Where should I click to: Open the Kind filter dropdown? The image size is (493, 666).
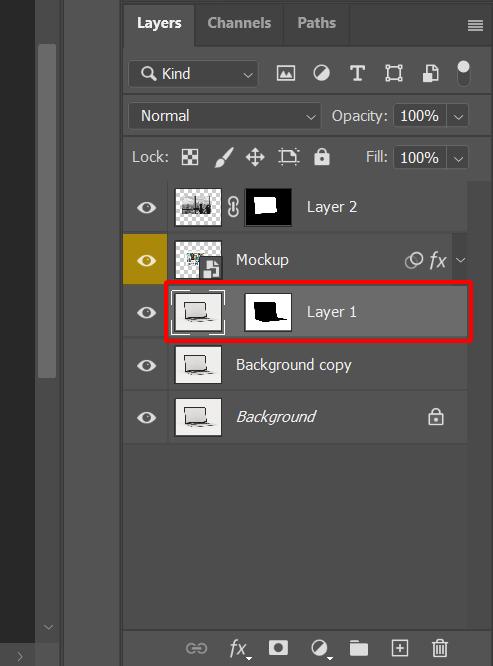coord(193,74)
